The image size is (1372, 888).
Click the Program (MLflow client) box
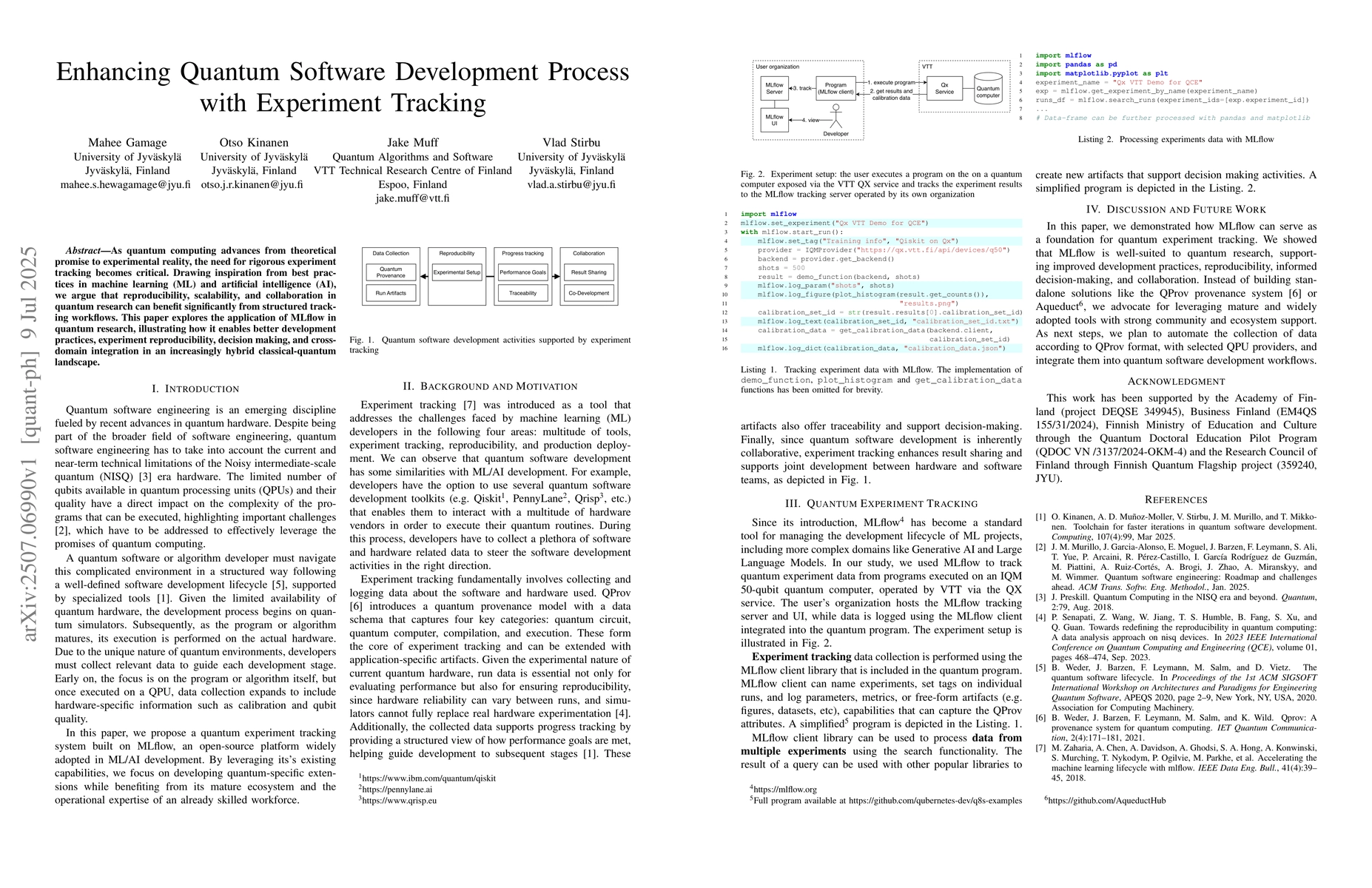tap(836, 88)
